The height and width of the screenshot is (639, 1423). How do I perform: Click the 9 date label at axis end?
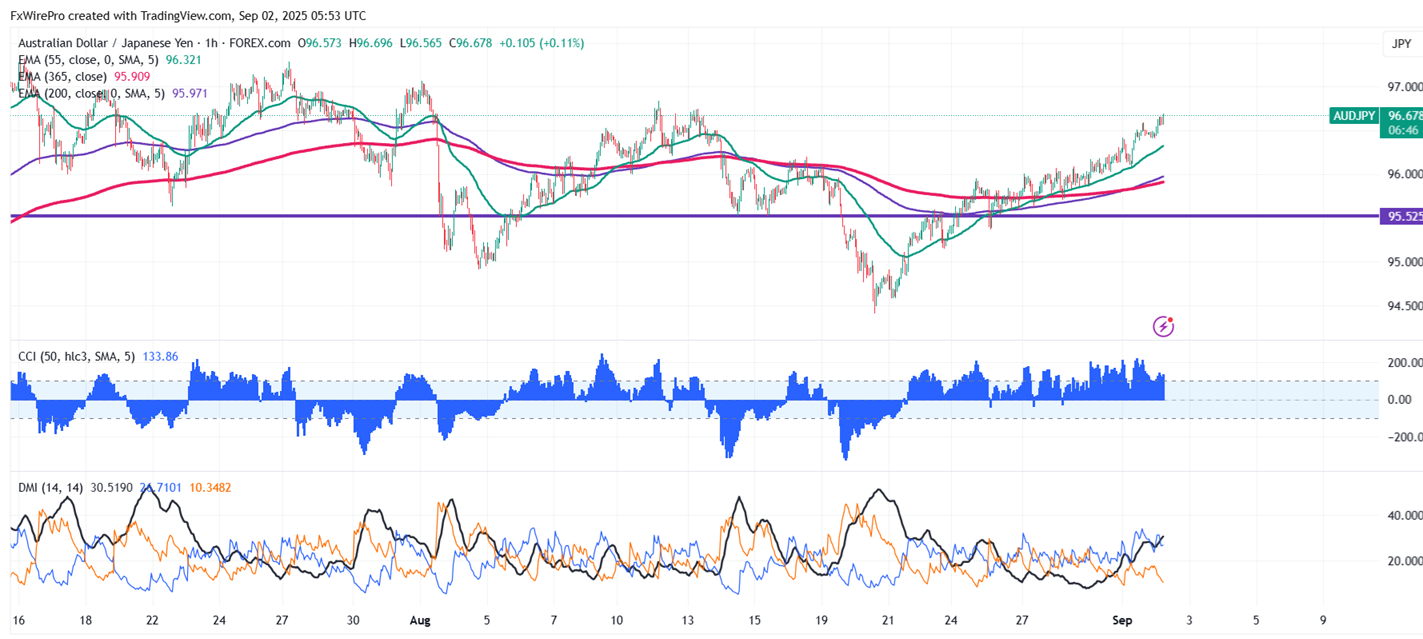1324,620
